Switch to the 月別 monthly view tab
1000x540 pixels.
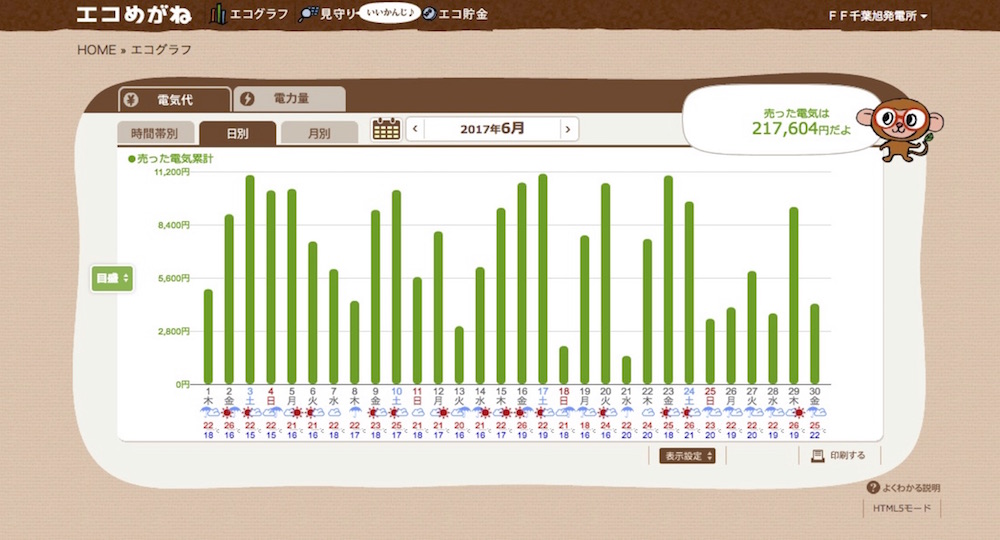[319, 133]
